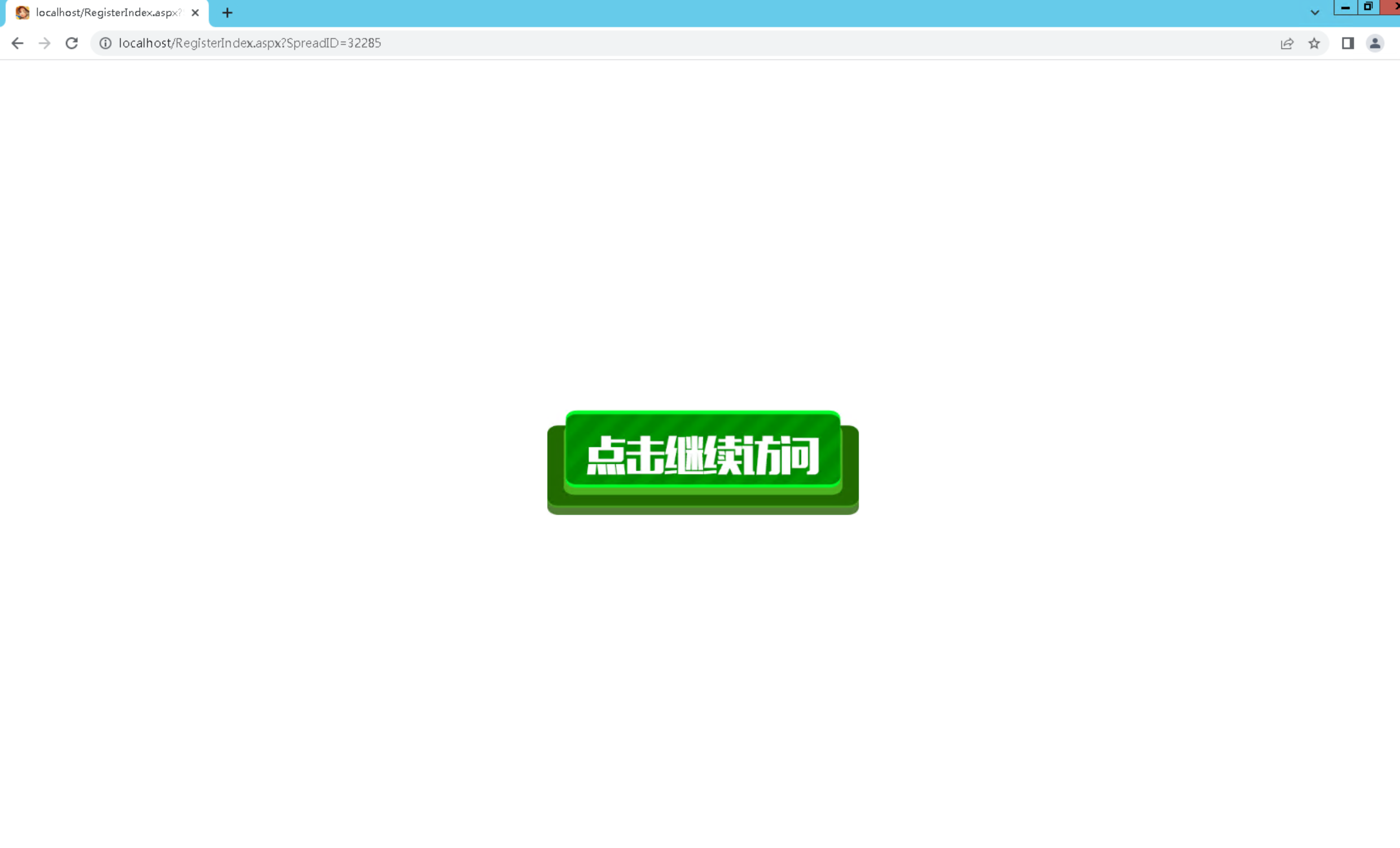Bookmark this page with the star

[1314, 43]
